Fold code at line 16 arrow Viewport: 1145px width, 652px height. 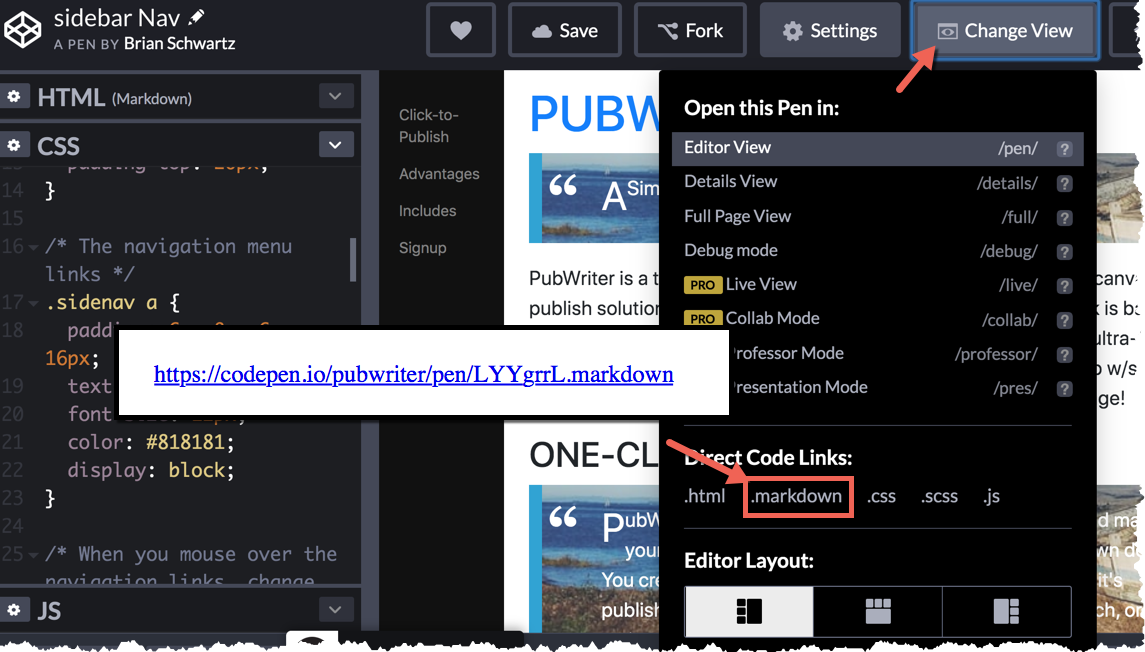(x=34, y=248)
